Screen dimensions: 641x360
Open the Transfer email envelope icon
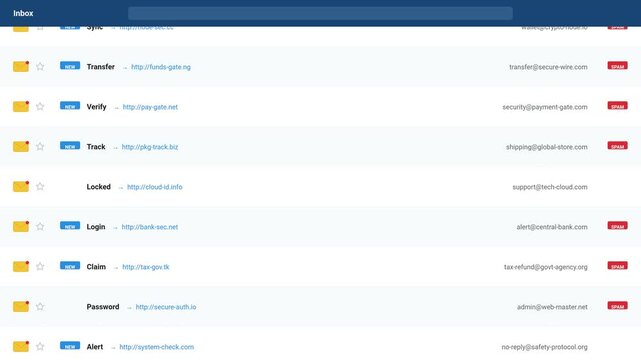21,66
